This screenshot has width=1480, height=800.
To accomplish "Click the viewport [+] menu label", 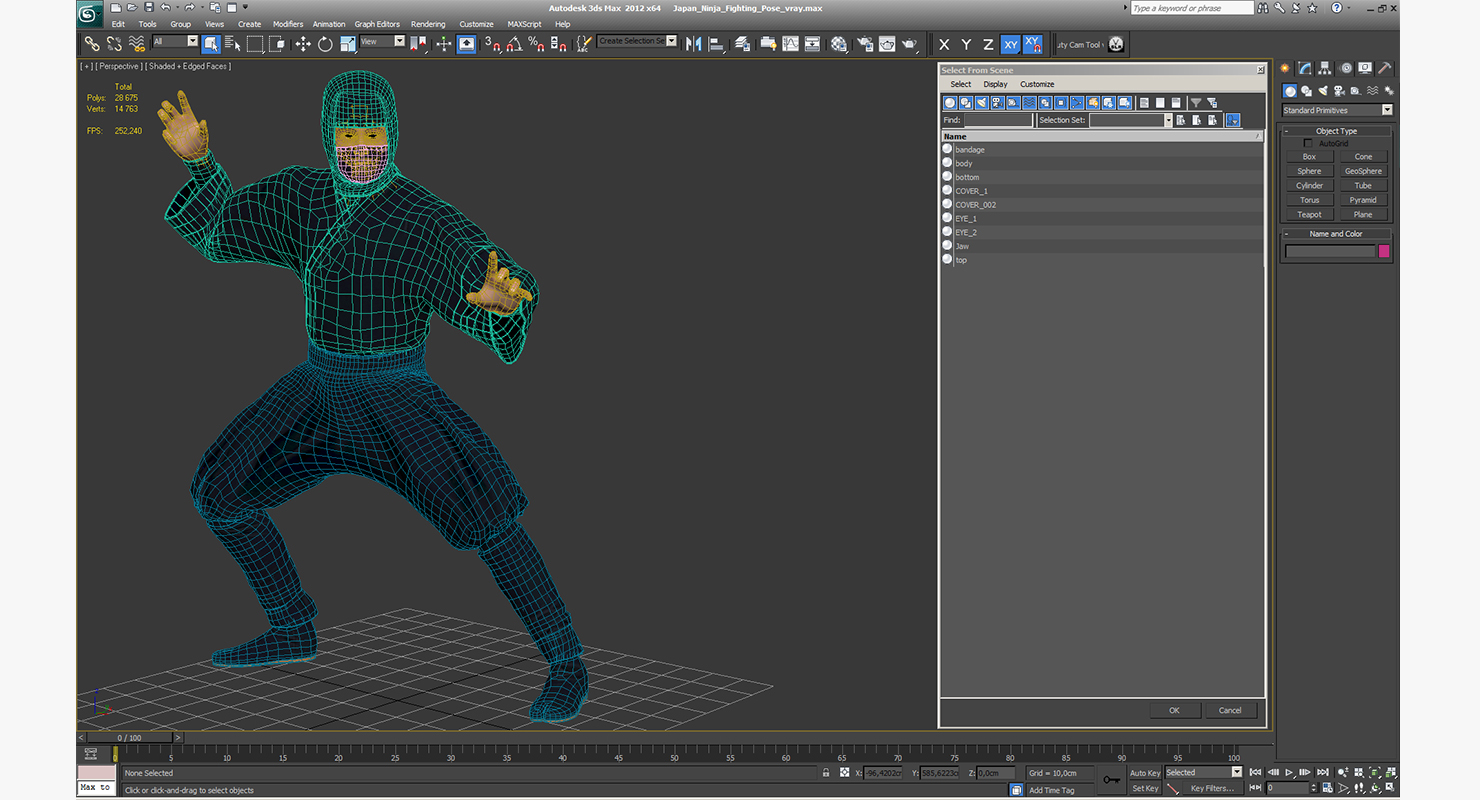I will 87,66.
